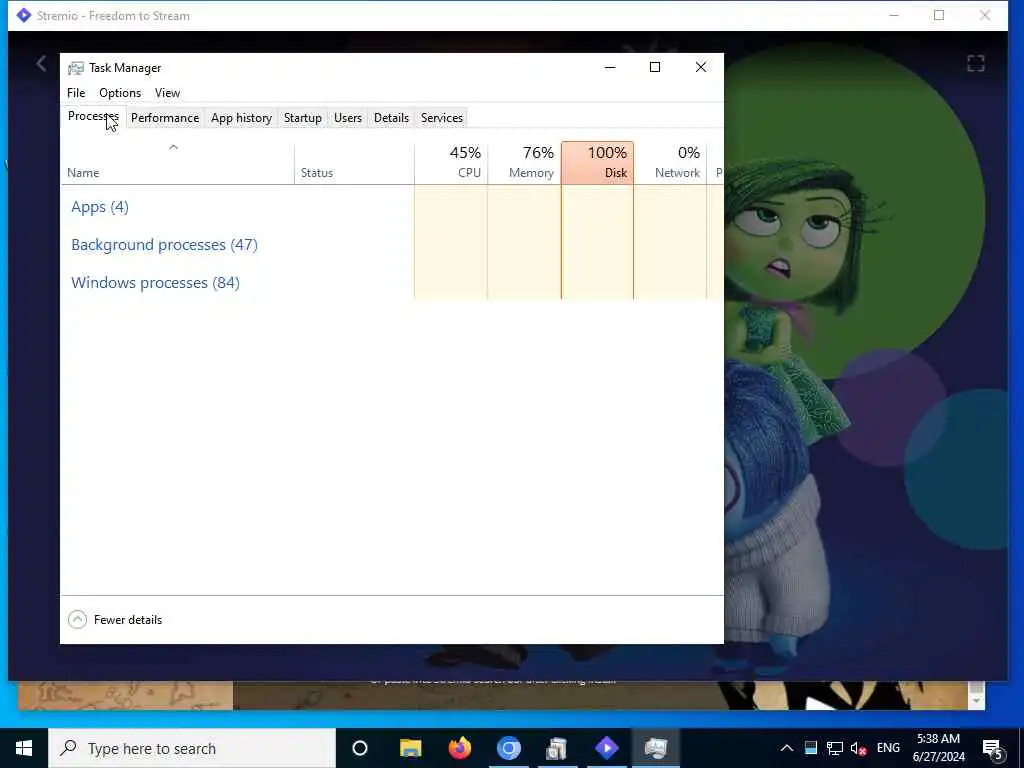Open Cortana circle on taskbar

[360, 748]
